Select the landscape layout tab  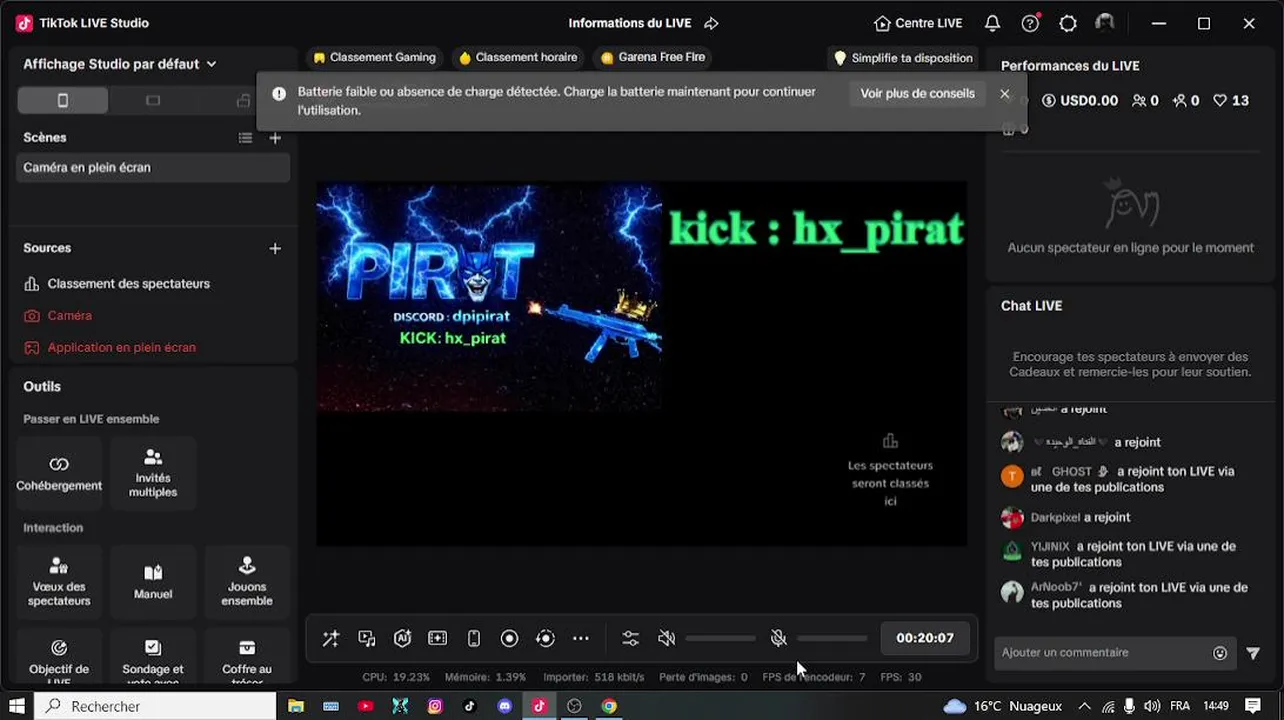[x=153, y=100]
